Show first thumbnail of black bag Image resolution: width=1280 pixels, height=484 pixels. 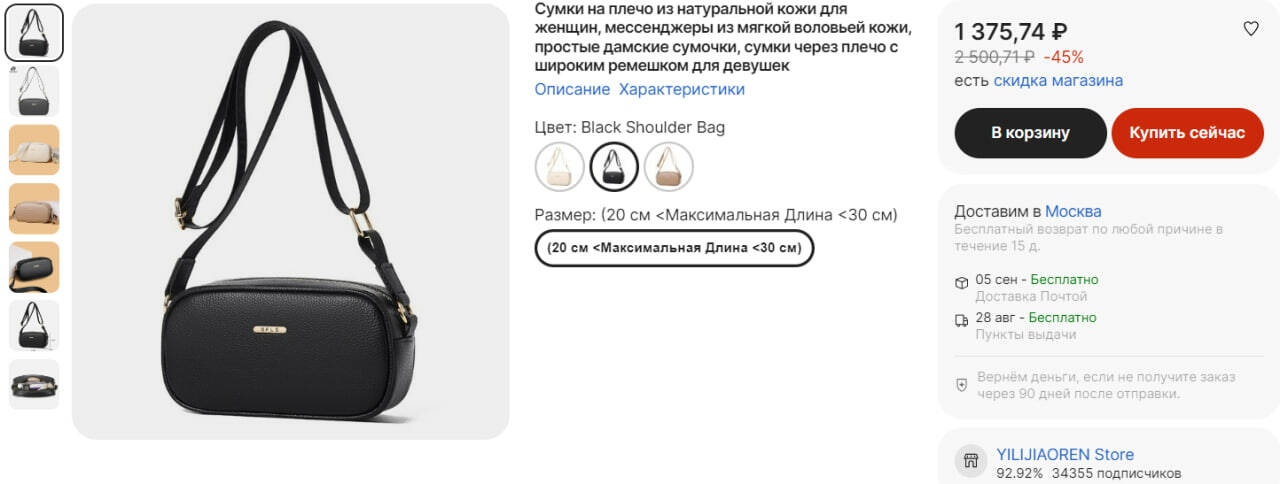coord(34,32)
